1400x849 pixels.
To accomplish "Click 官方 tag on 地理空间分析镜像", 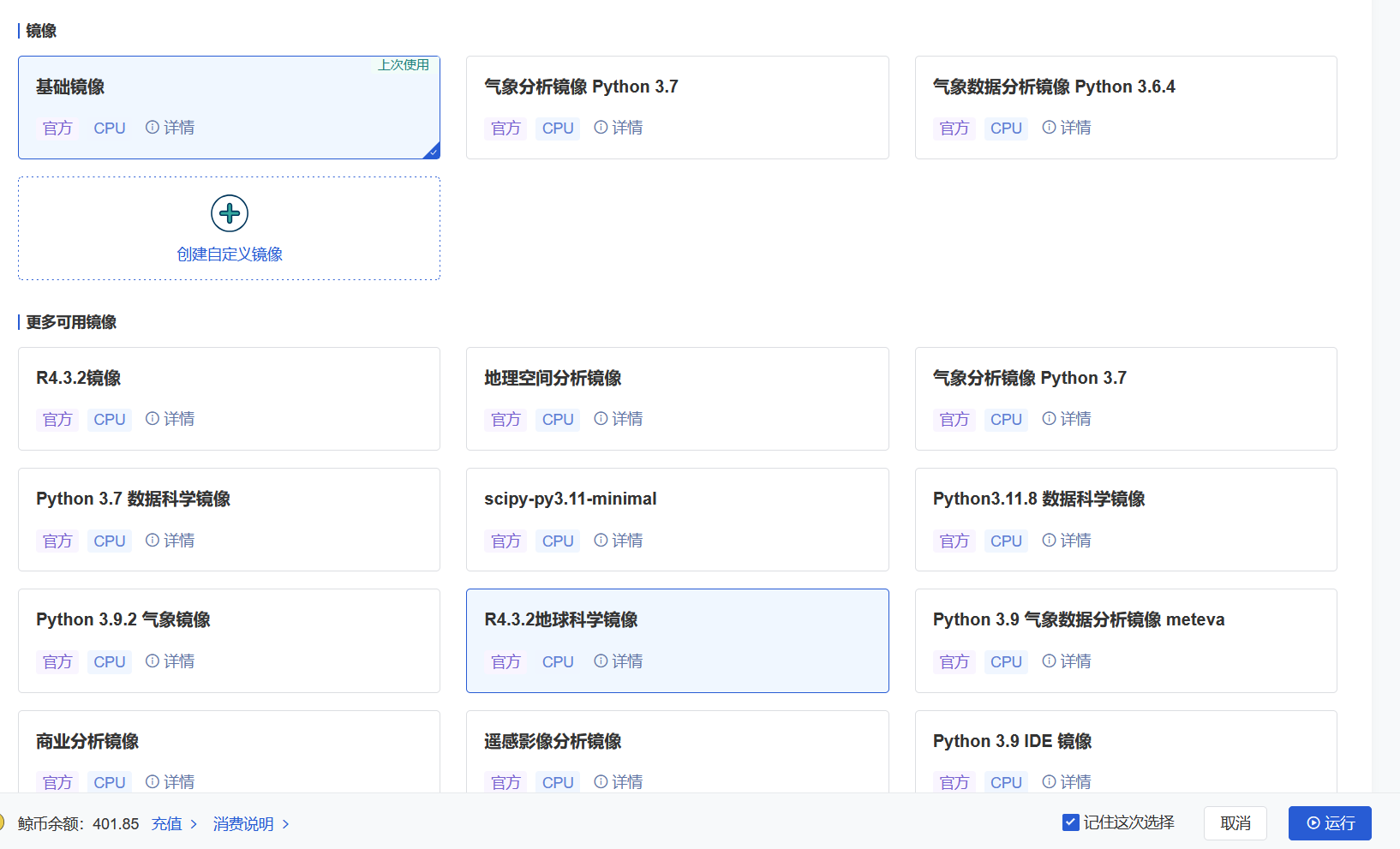I will [x=506, y=420].
